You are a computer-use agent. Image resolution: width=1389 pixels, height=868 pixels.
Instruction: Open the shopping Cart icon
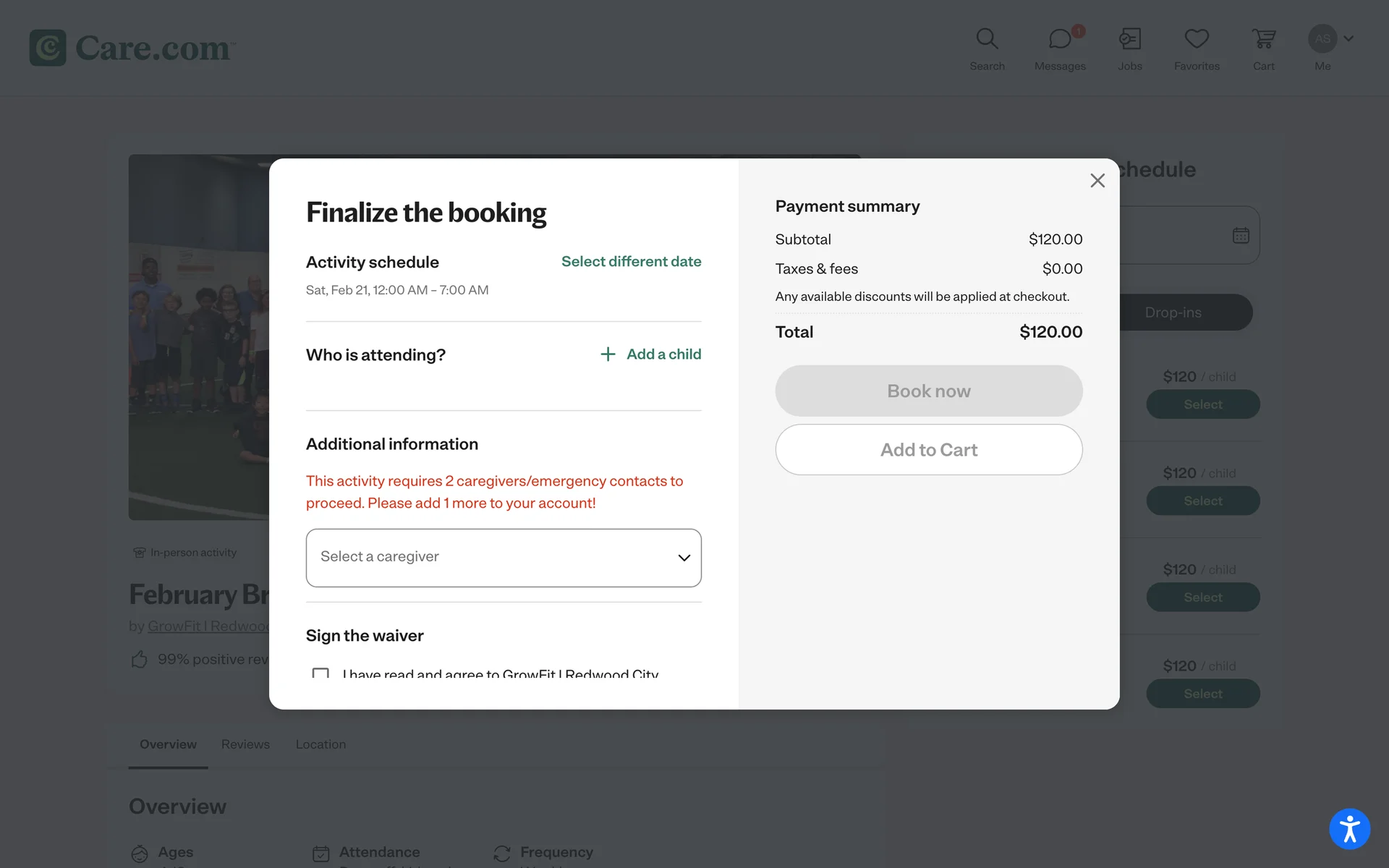coord(1263,40)
